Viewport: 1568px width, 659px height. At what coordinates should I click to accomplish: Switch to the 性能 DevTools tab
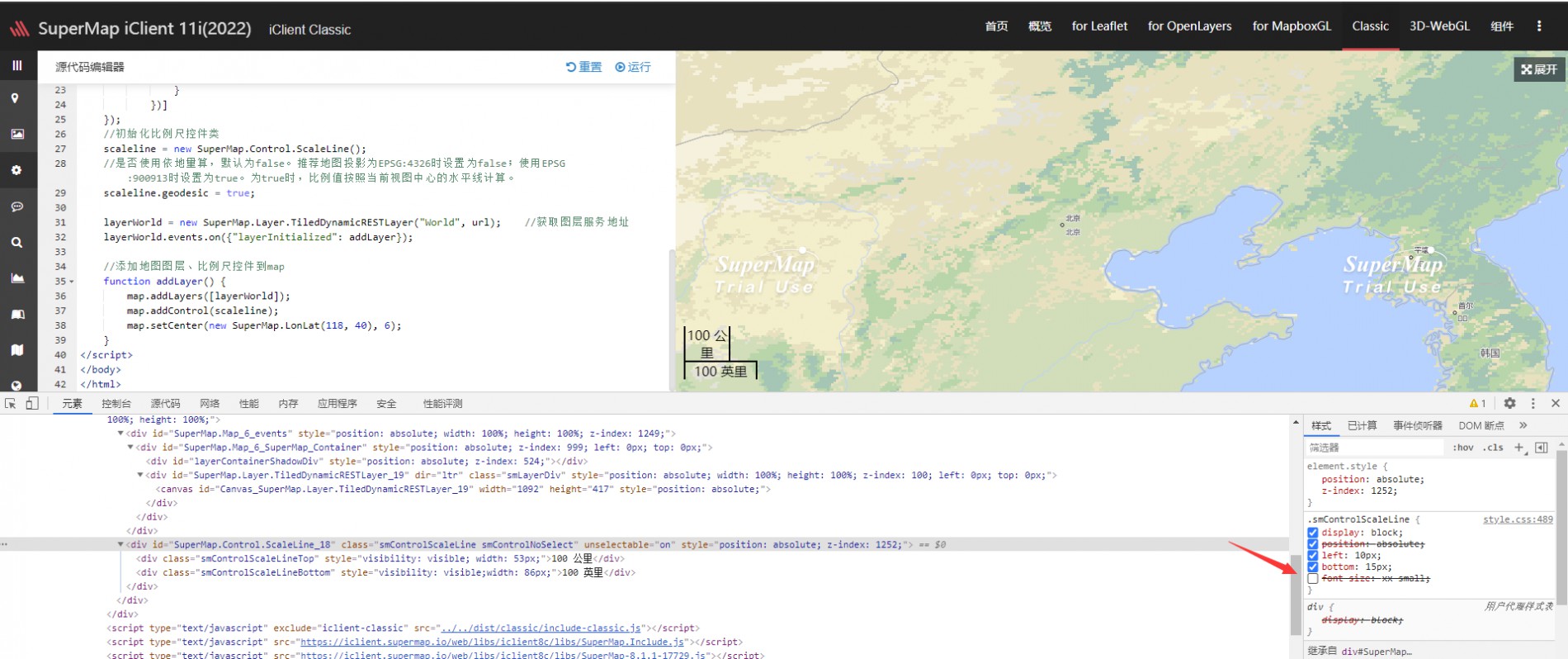coord(249,404)
